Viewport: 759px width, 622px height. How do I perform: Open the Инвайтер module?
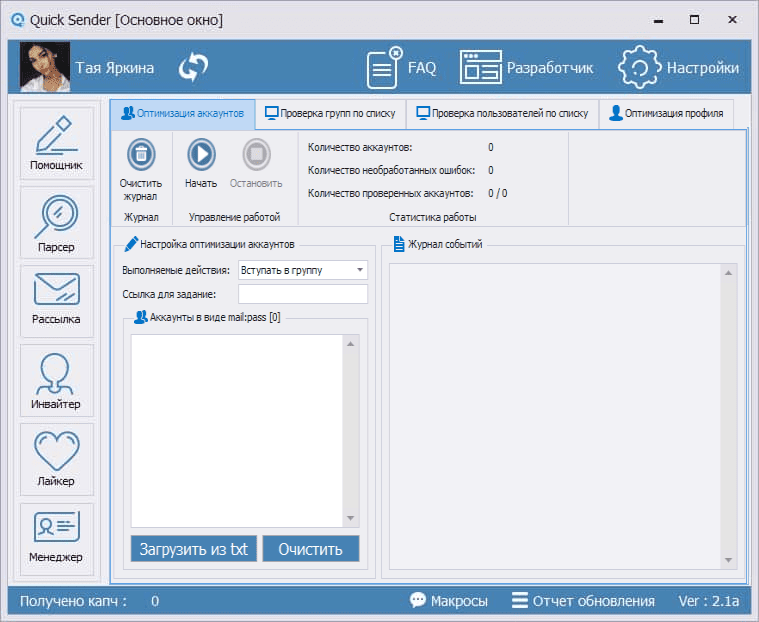[56, 380]
